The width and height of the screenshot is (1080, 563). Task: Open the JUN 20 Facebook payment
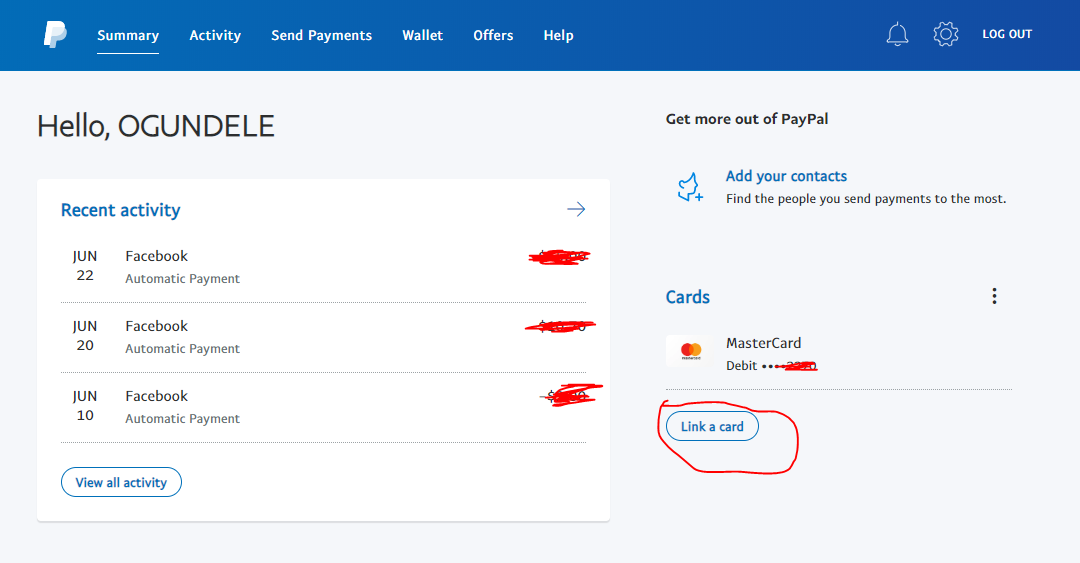click(324, 338)
